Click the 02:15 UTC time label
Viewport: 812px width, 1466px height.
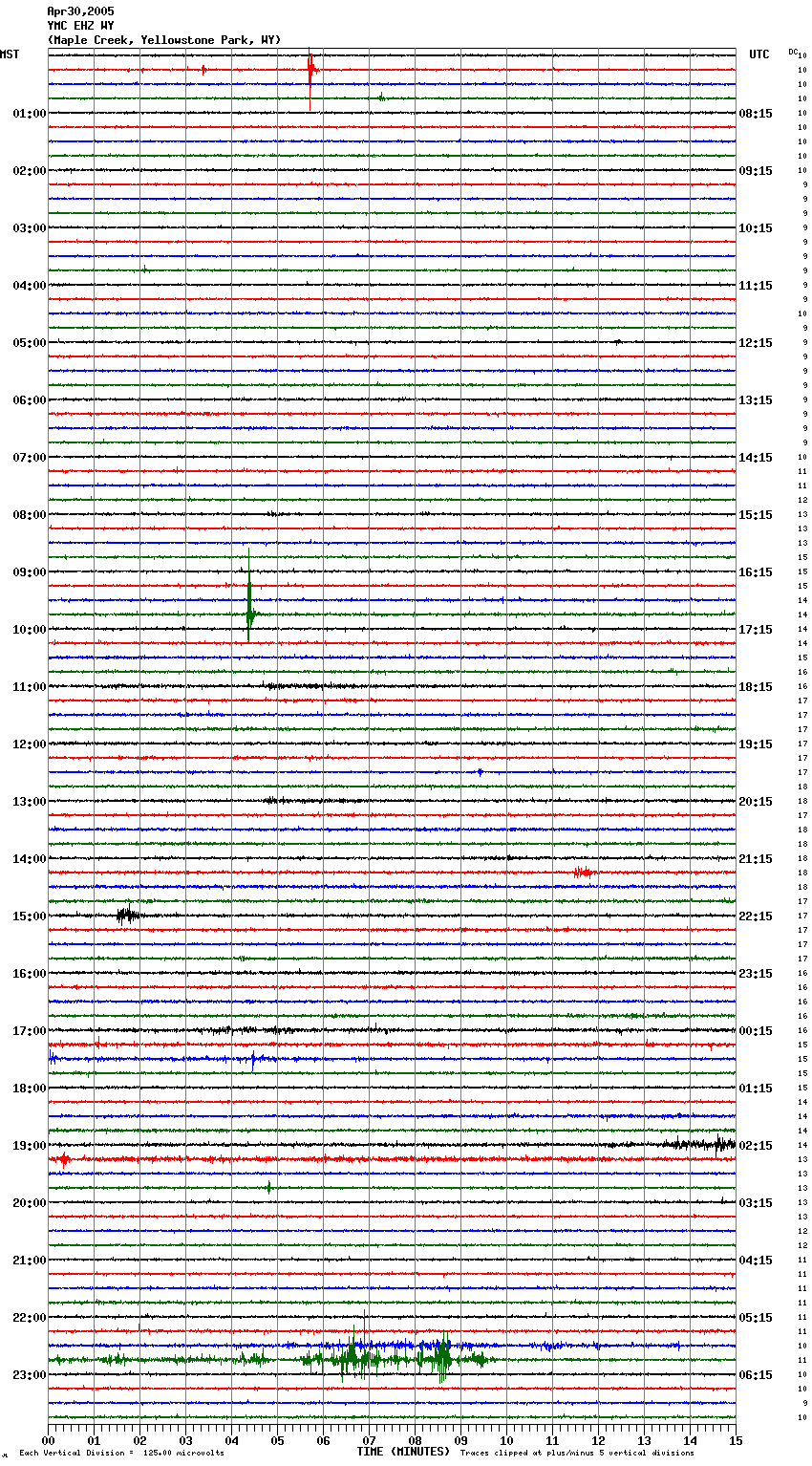point(756,1146)
